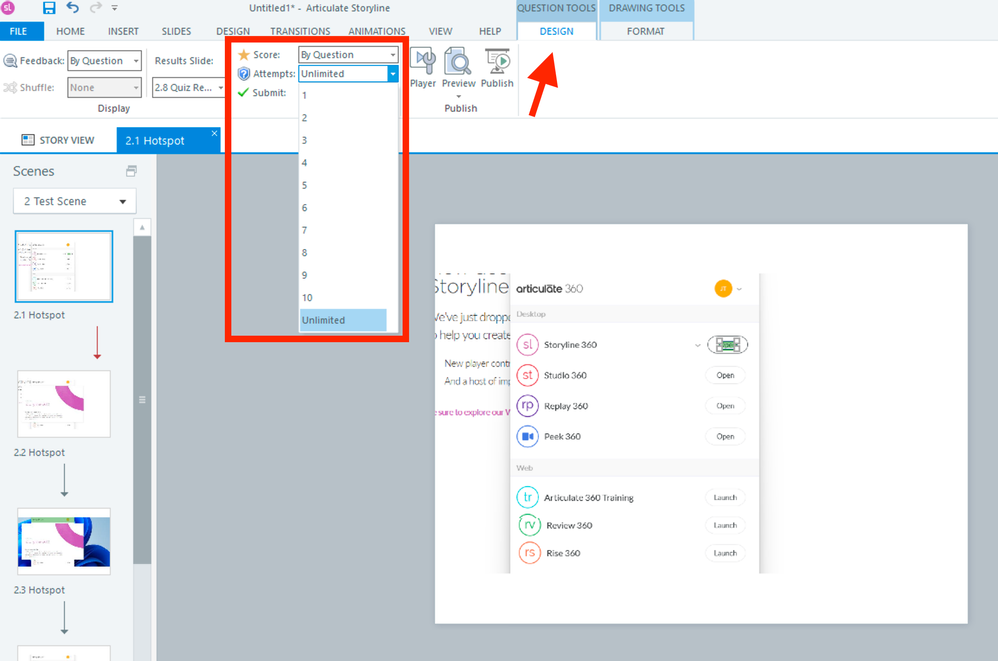Save project with the floppy disk icon
The height and width of the screenshot is (661, 998).
pyautogui.click(x=49, y=8)
